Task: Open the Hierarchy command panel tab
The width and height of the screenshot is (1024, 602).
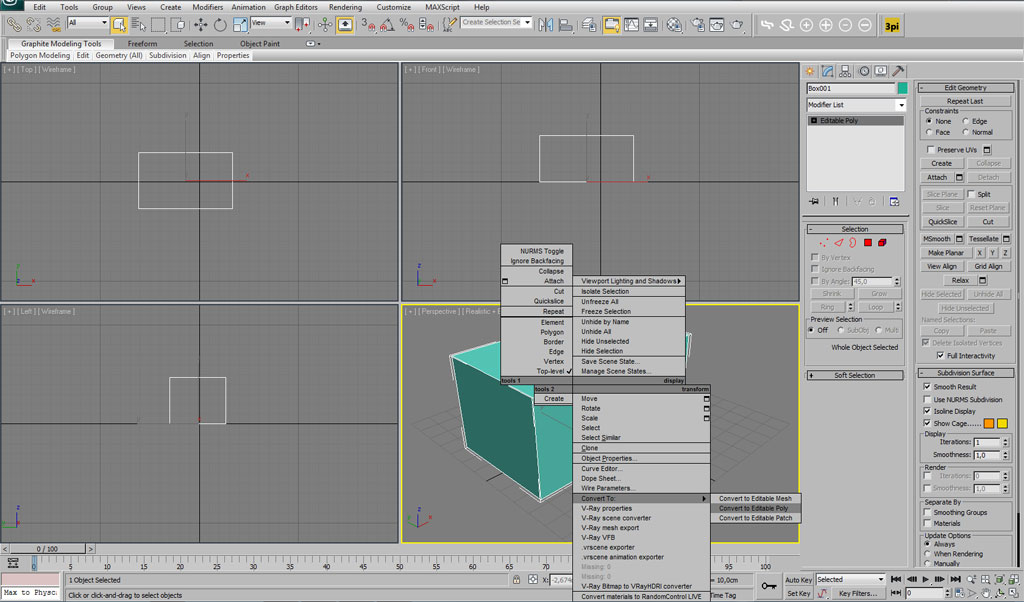Action: click(845, 71)
